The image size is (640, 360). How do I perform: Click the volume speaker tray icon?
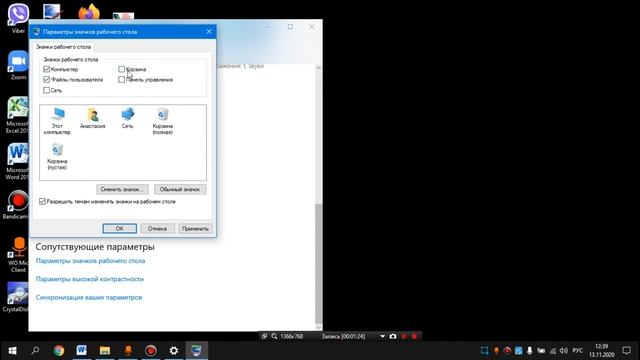click(x=564, y=351)
